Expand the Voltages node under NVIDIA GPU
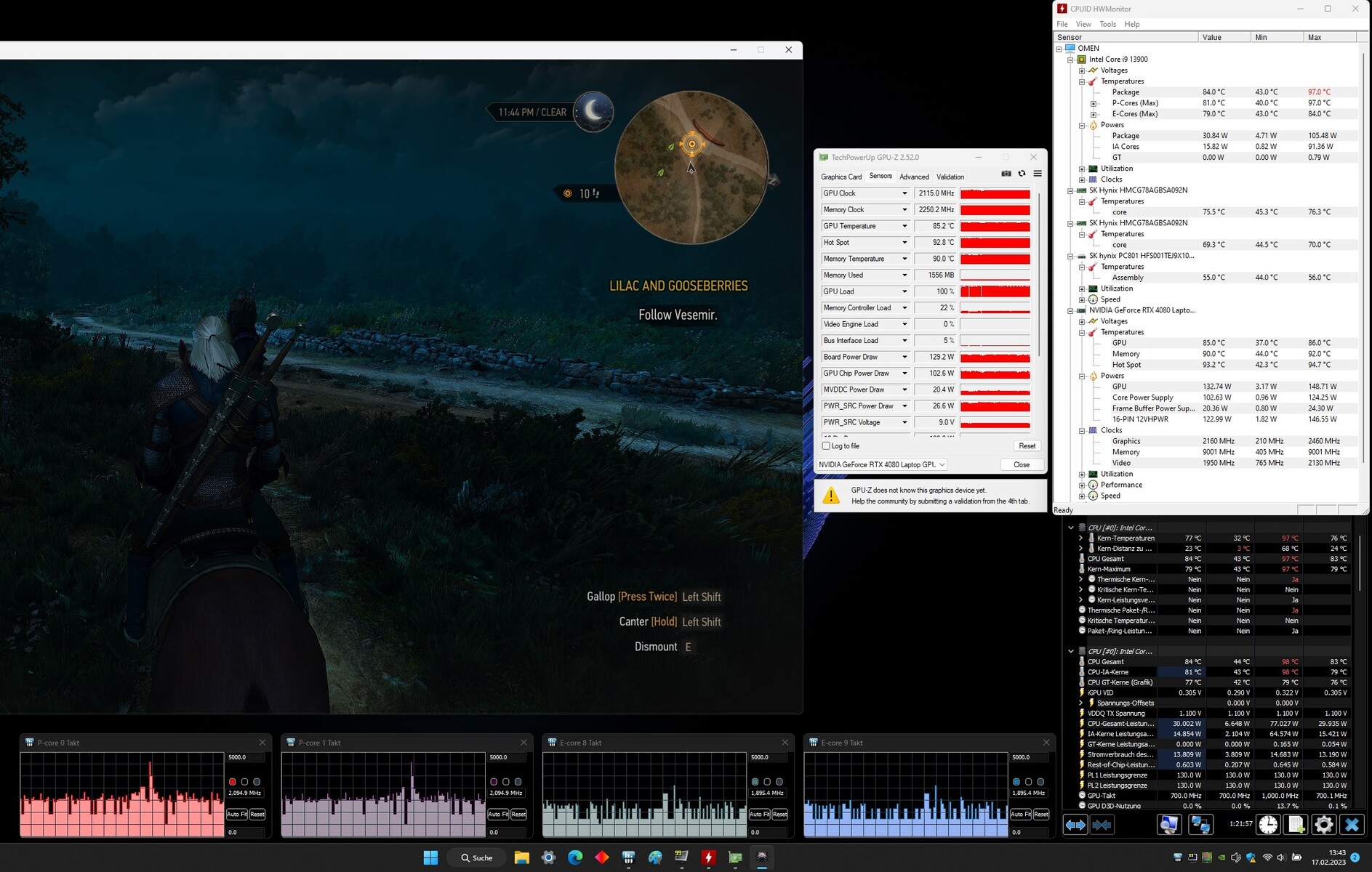The width and height of the screenshot is (1372, 872). click(1082, 321)
